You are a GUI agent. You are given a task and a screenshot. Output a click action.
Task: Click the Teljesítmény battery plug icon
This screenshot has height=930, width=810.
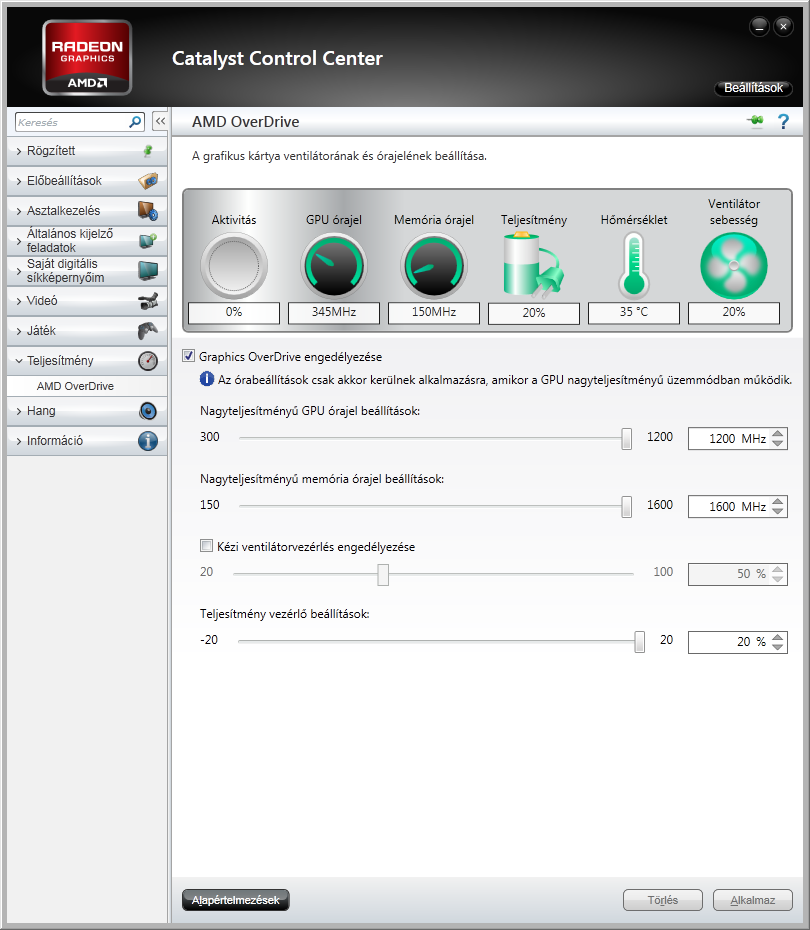pyautogui.click(x=534, y=266)
